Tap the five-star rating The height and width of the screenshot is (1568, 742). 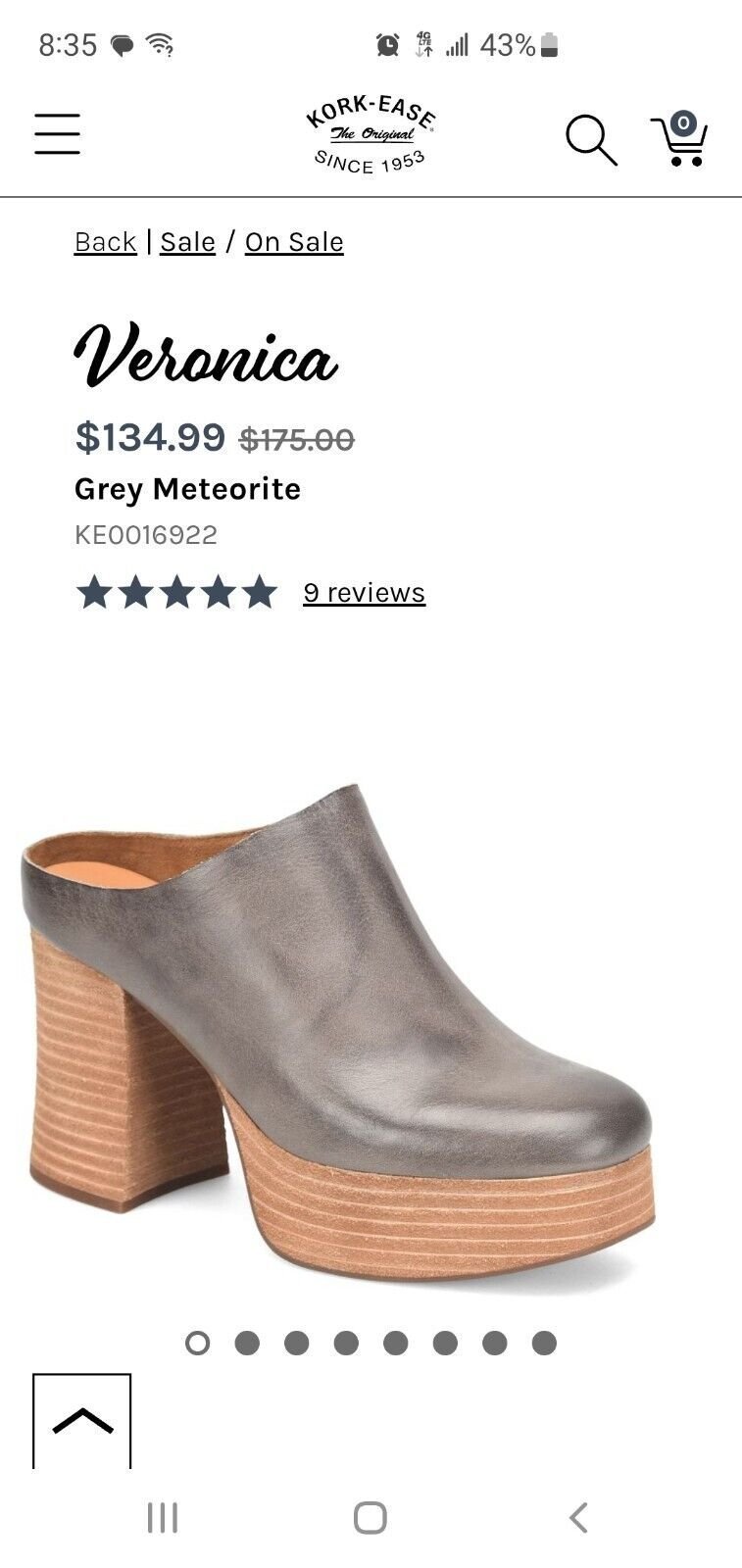click(176, 593)
